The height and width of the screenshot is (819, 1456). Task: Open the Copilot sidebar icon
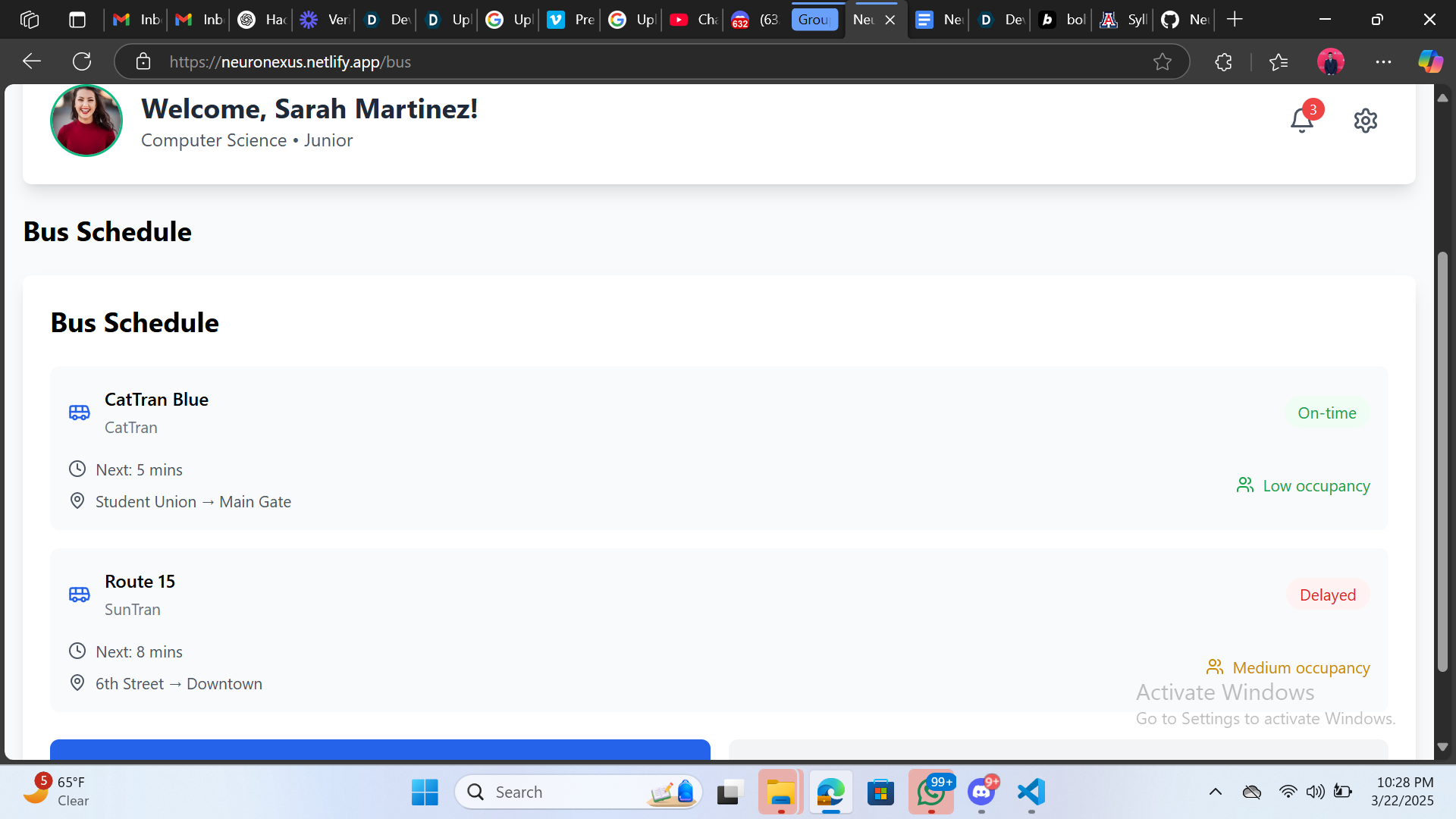pyautogui.click(x=1430, y=62)
